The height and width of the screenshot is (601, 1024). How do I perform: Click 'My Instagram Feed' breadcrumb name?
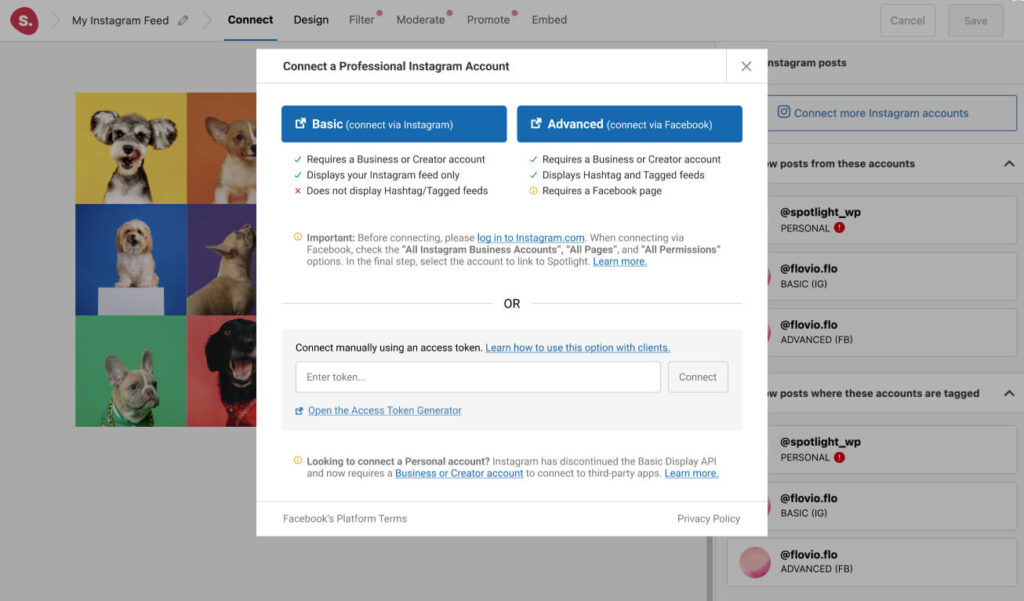pos(120,20)
